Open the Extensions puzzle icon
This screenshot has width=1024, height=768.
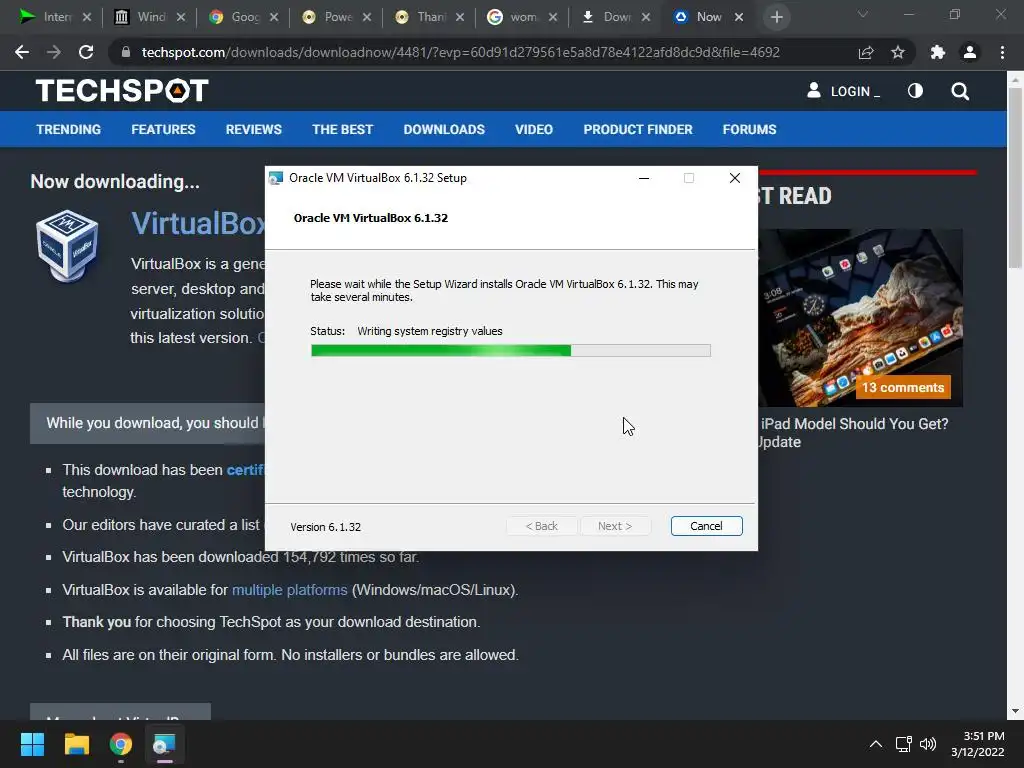938,52
